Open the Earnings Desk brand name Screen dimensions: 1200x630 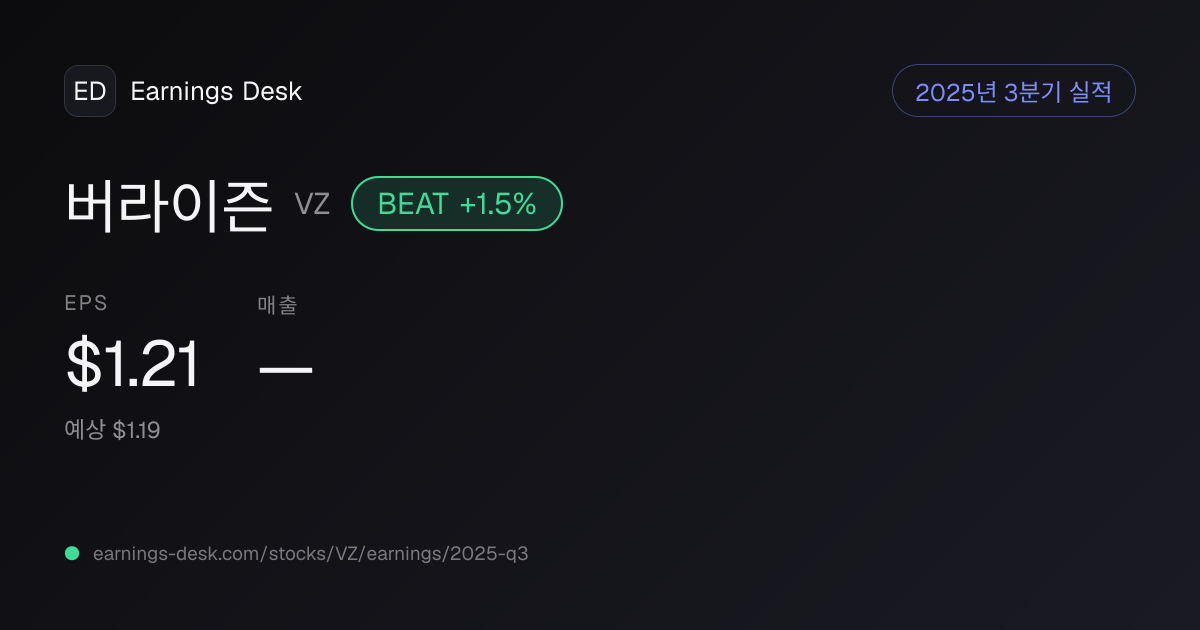click(216, 92)
